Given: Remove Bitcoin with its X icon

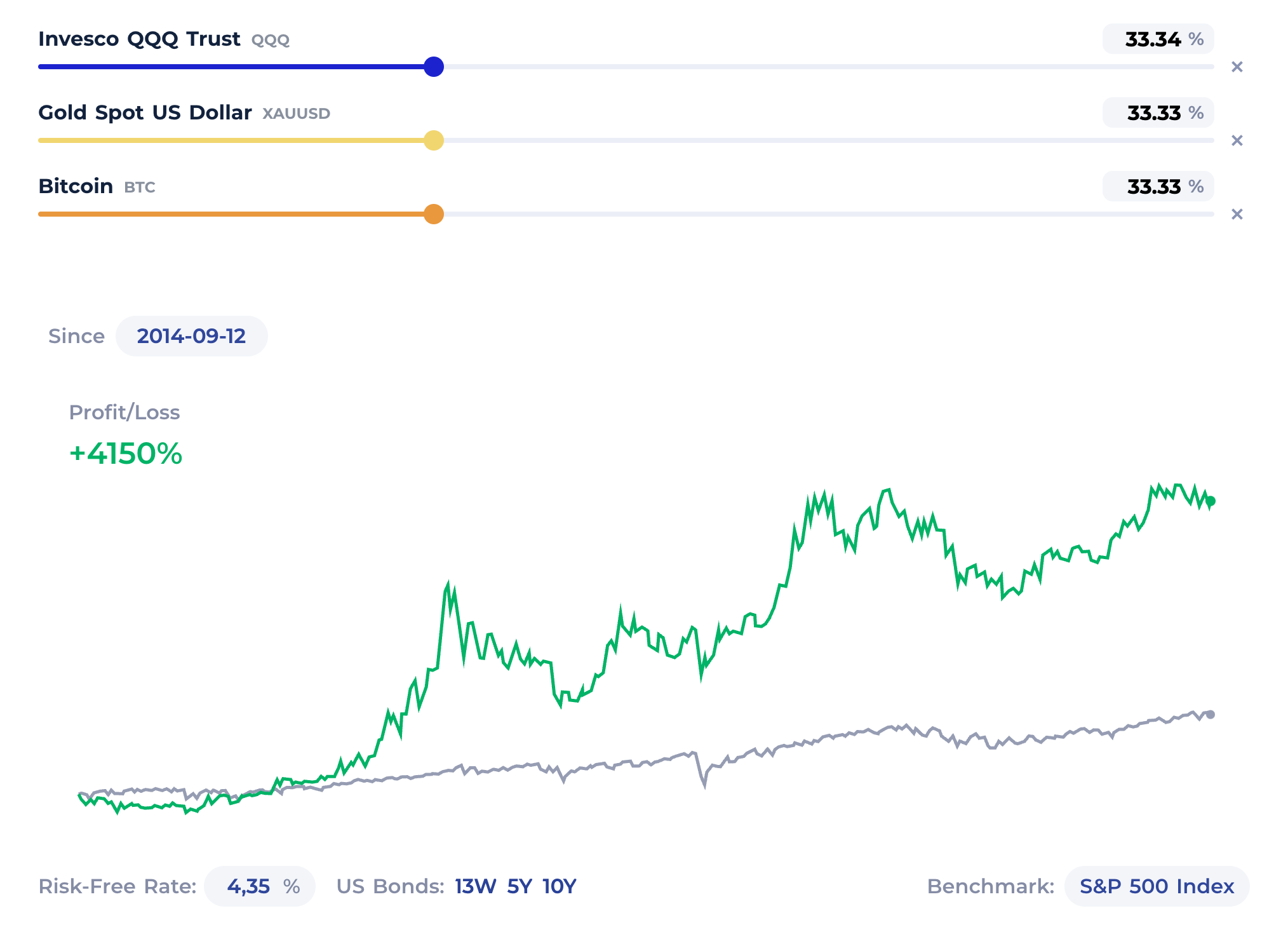Looking at the screenshot, I should [x=1237, y=214].
